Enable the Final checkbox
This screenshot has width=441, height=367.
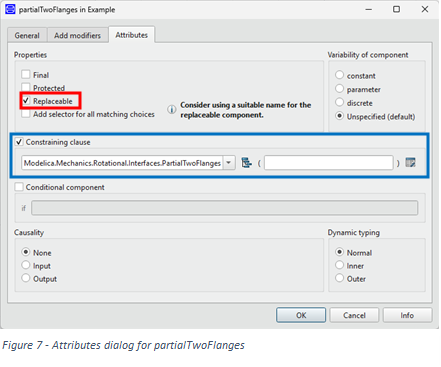26,74
